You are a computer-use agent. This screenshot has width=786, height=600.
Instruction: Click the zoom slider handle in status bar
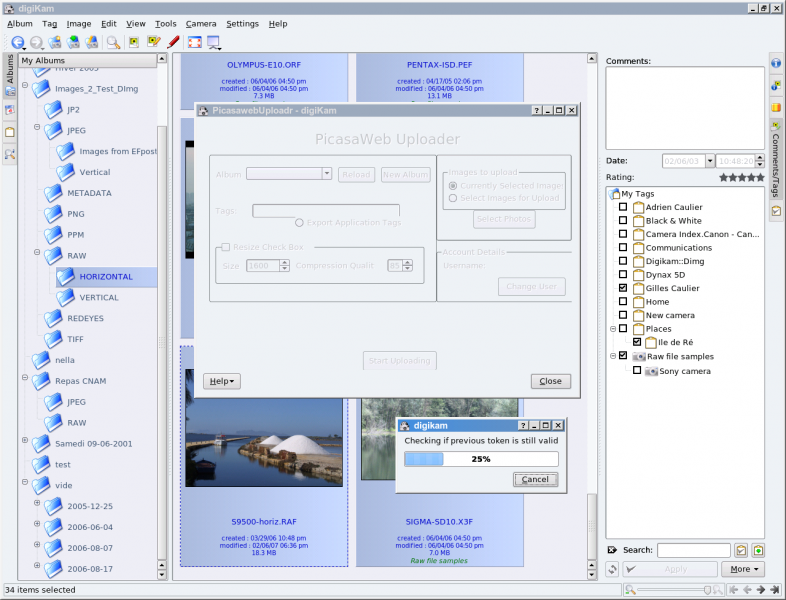click(707, 590)
